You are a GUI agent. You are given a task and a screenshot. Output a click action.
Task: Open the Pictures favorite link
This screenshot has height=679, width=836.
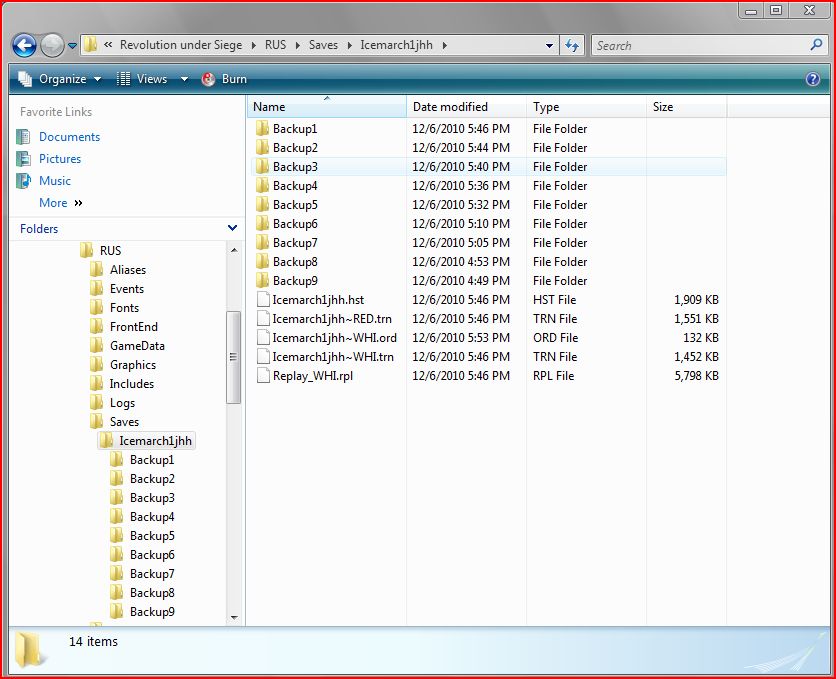pyautogui.click(x=60, y=159)
